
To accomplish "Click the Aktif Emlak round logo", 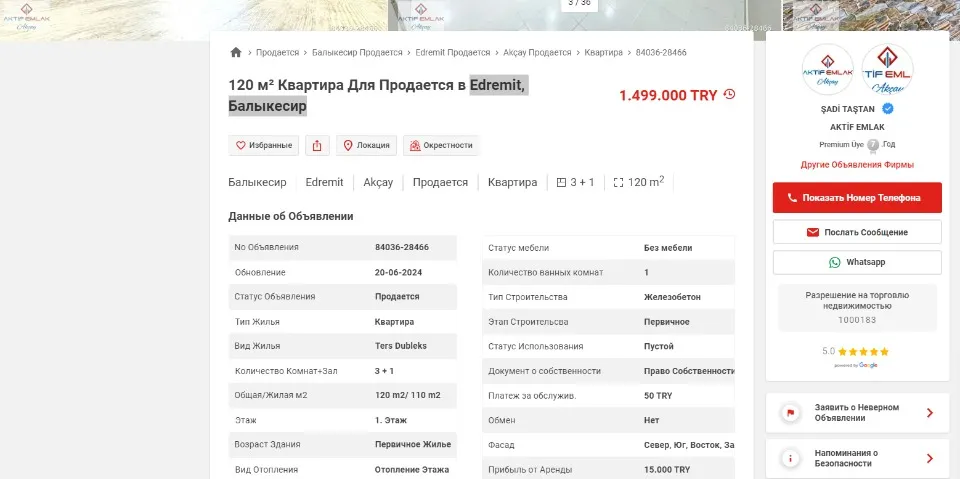I will 828,69.
